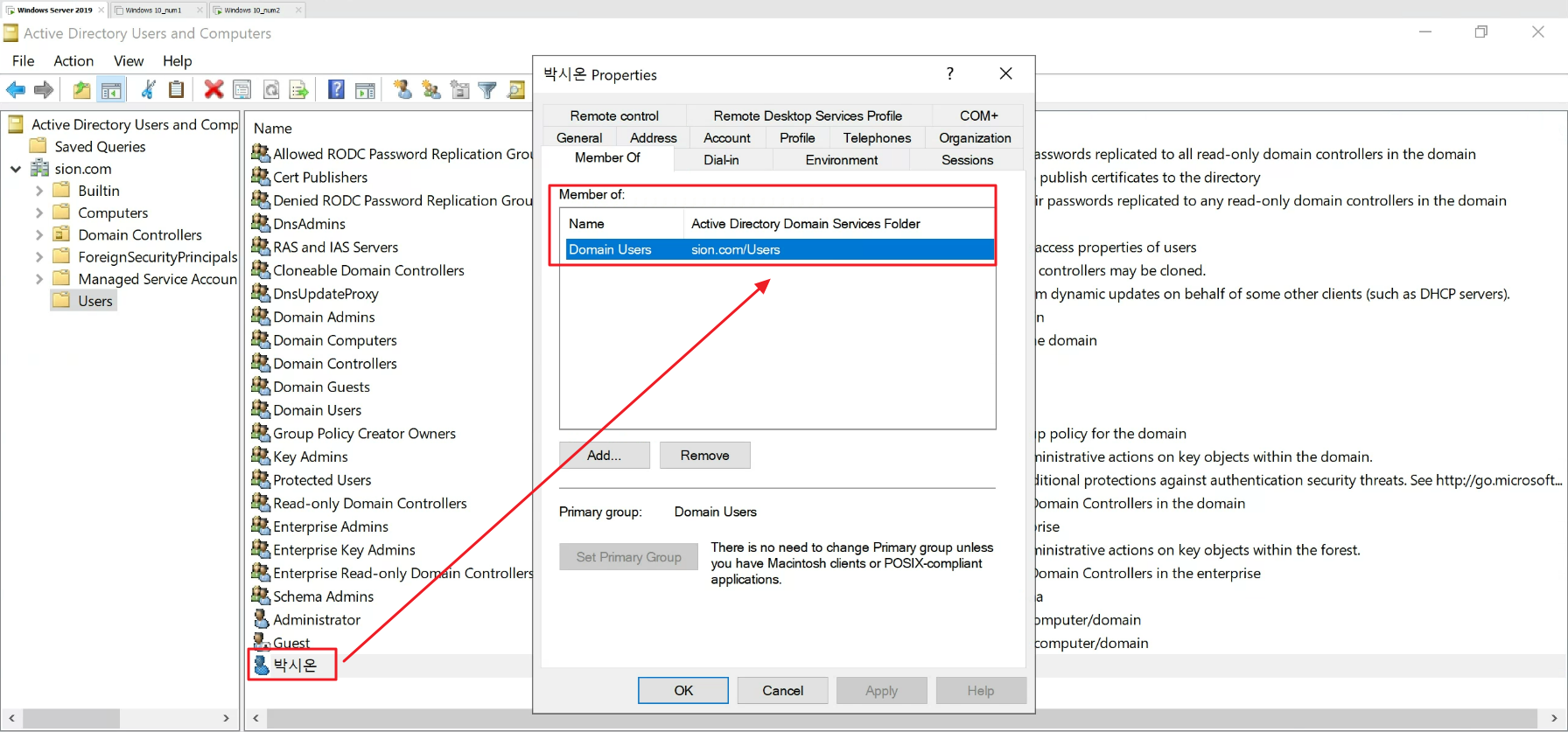Switch to the Remote Desktop Services Profile tab
This screenshot has height=732, width=1568.
[808, 115]
